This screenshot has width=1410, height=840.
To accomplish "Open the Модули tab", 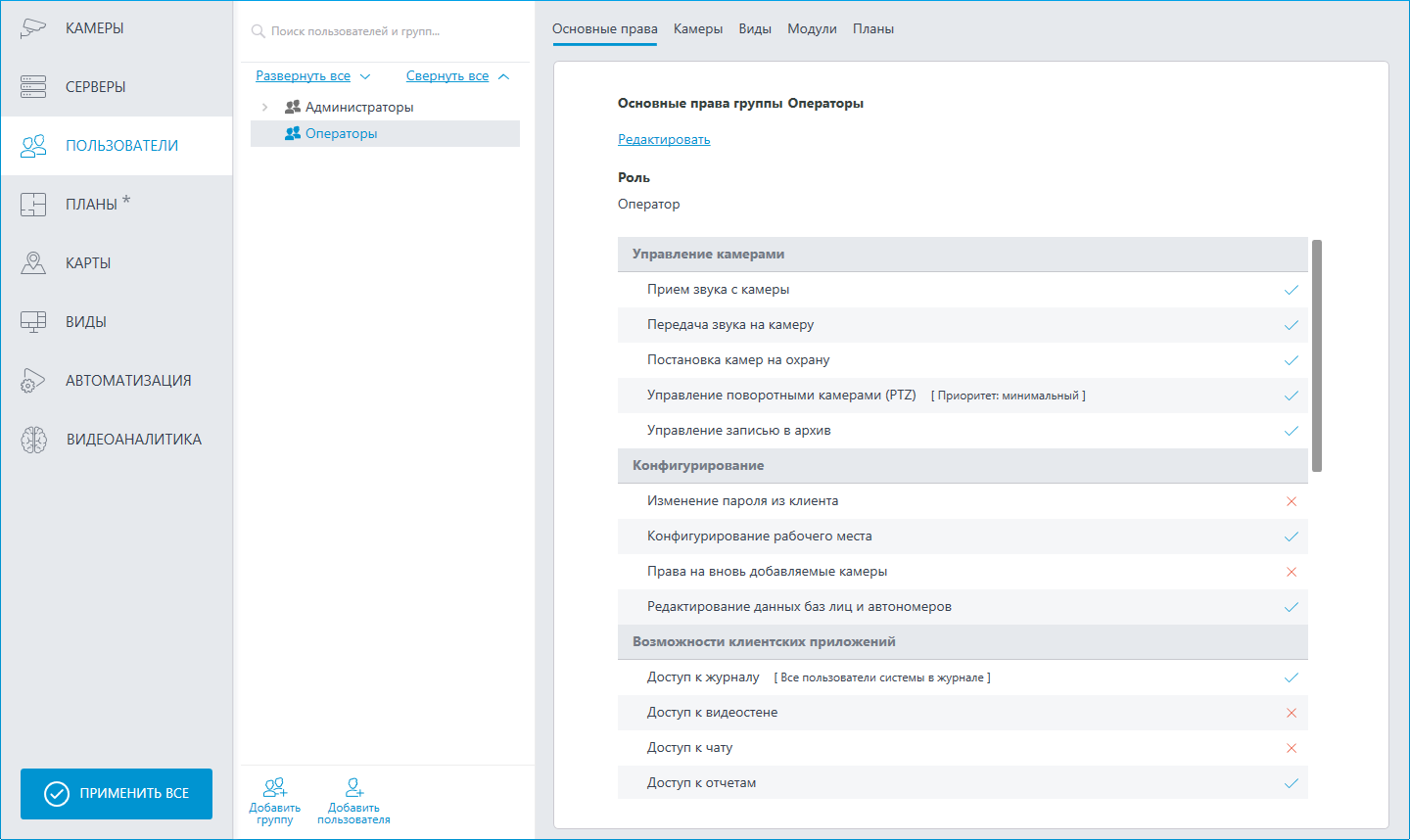I will pyautogui.click(x=812, y=29).
